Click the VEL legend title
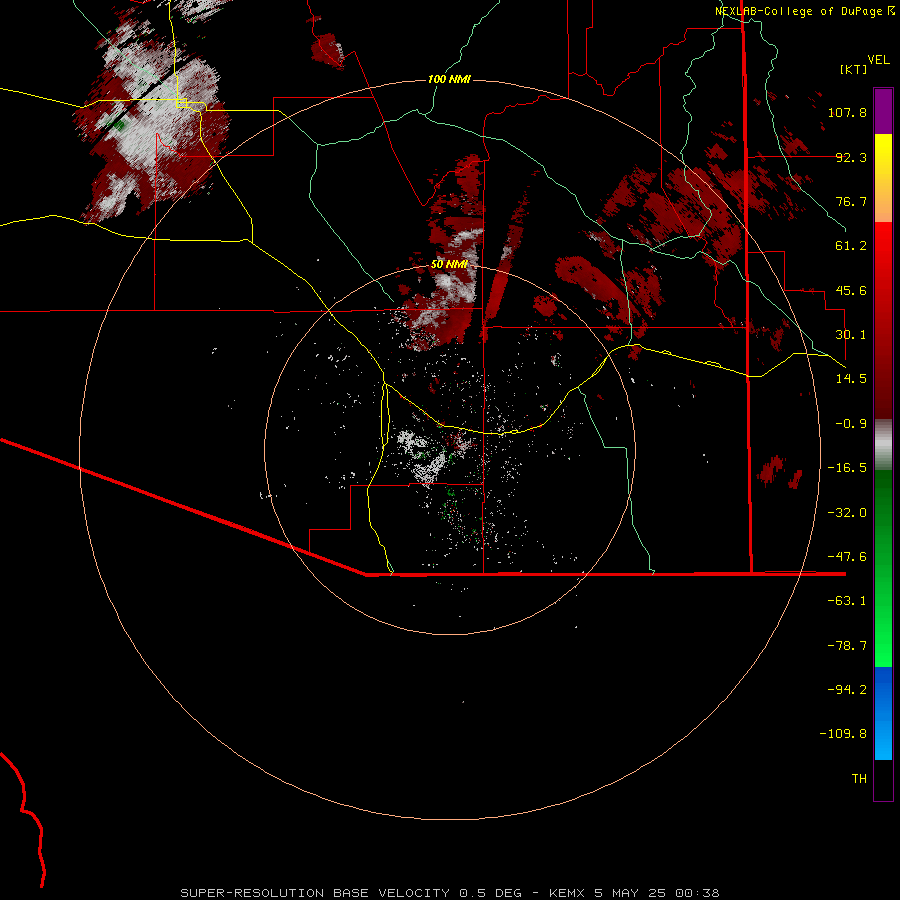The image size is (900, 900). click(878, 59)
